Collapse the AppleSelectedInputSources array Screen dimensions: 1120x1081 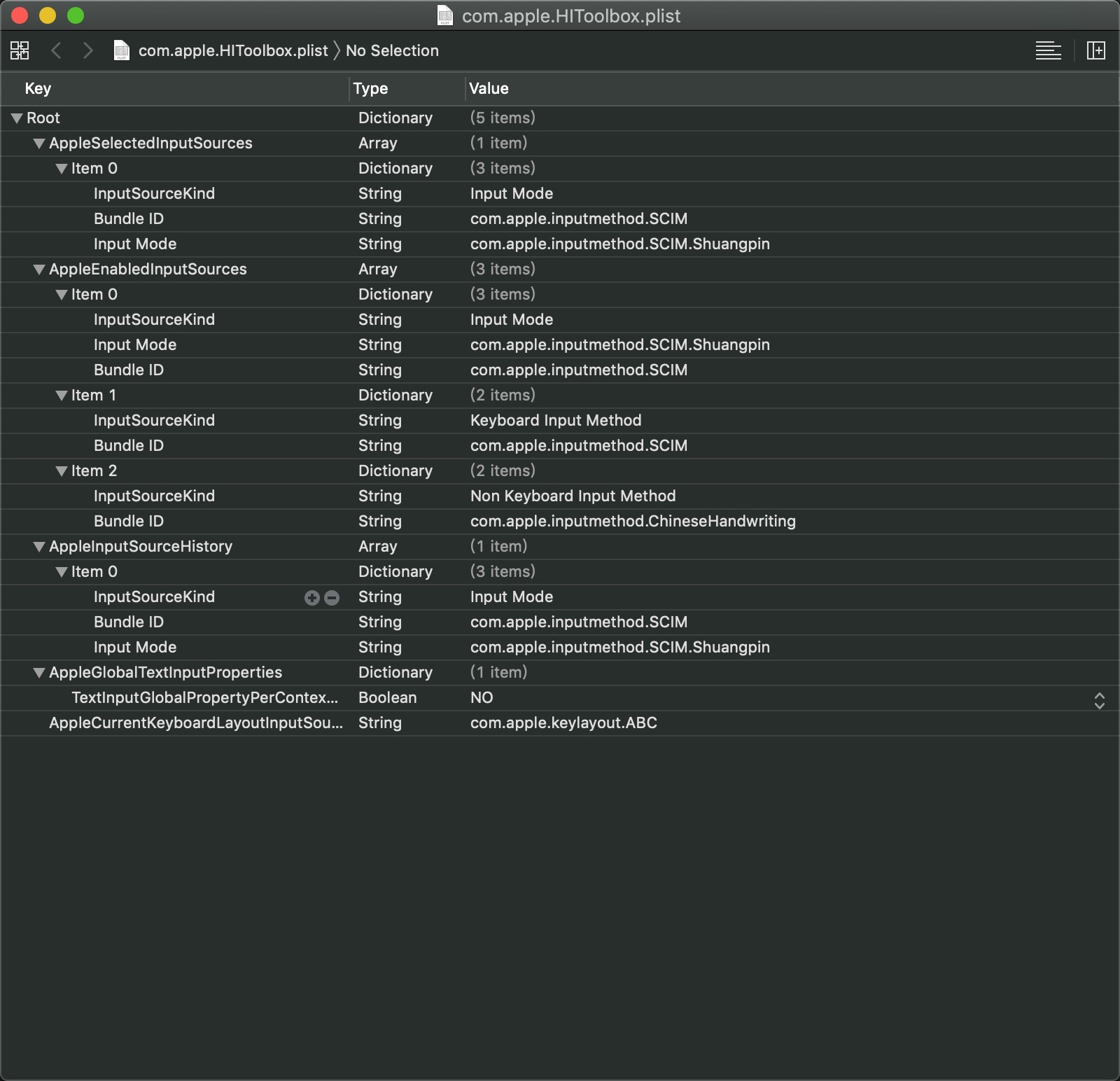39,144
